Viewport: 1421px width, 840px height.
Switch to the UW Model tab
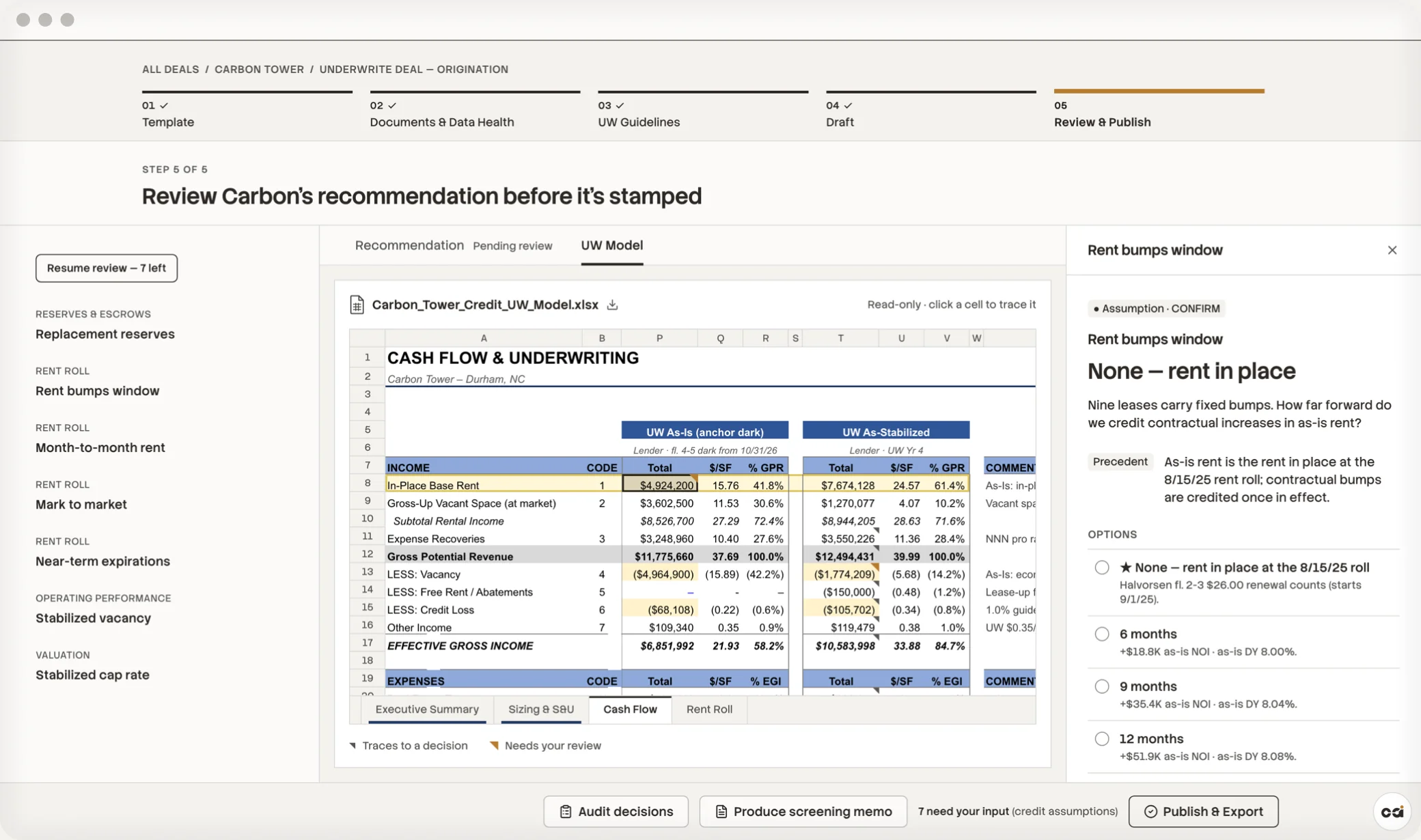[611, 245]
